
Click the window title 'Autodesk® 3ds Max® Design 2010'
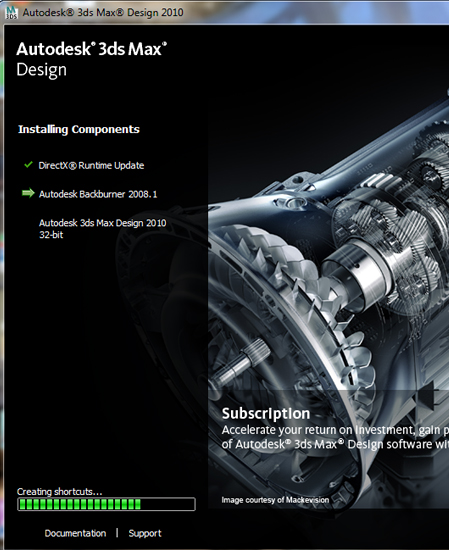pos(103,13)
